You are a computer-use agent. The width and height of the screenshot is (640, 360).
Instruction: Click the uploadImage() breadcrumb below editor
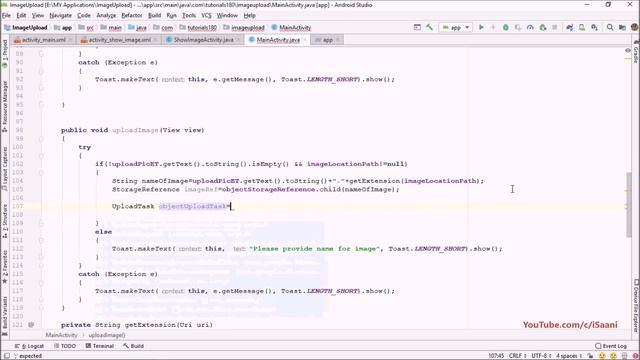(107, 336)
